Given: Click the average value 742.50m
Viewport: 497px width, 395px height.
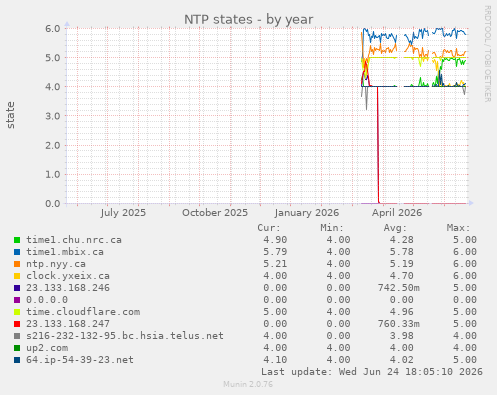Looking at the screenshot, I should coord(399,288).
